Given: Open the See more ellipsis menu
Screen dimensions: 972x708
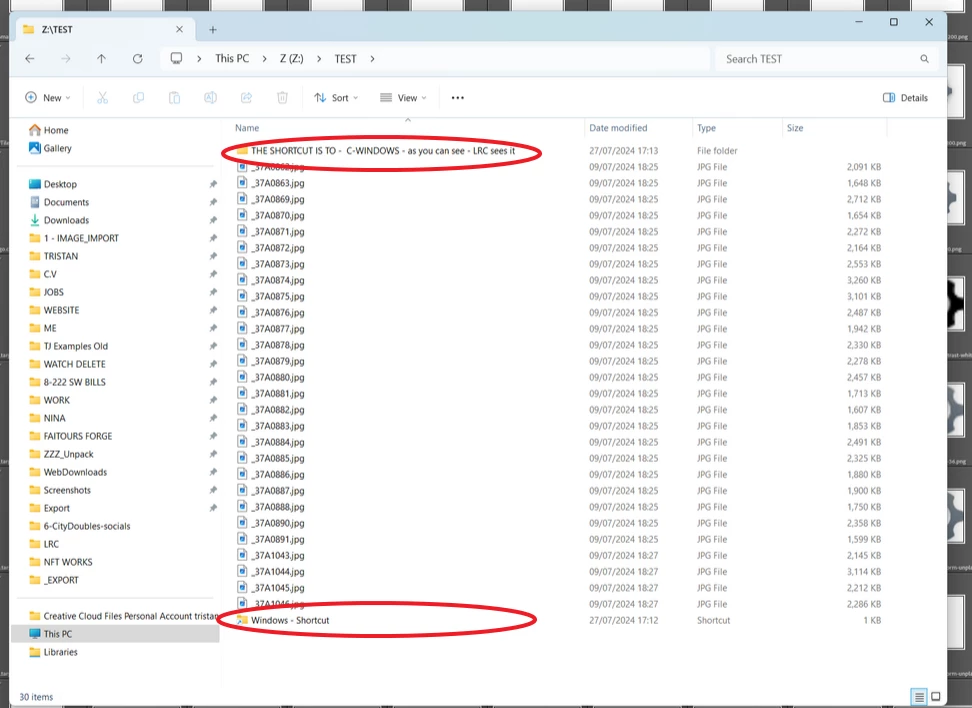Looking at the screenshot, I should pos(457,97).
